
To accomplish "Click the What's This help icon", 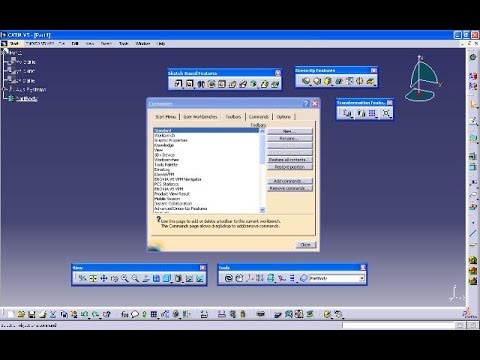I will pyautogui.click(x=106, y=314).
